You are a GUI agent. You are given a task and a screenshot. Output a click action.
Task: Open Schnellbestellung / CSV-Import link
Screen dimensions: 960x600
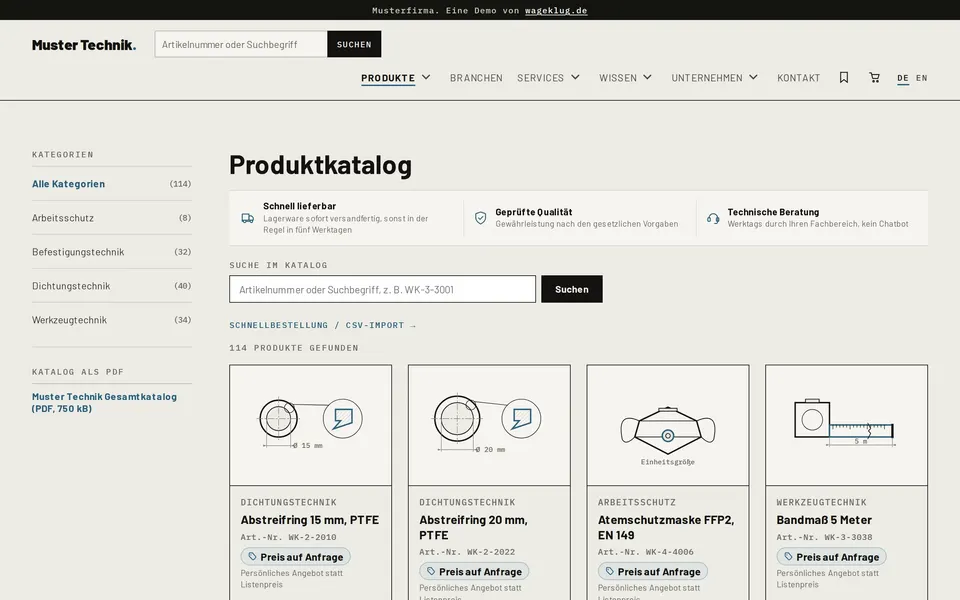click(323, 325)
